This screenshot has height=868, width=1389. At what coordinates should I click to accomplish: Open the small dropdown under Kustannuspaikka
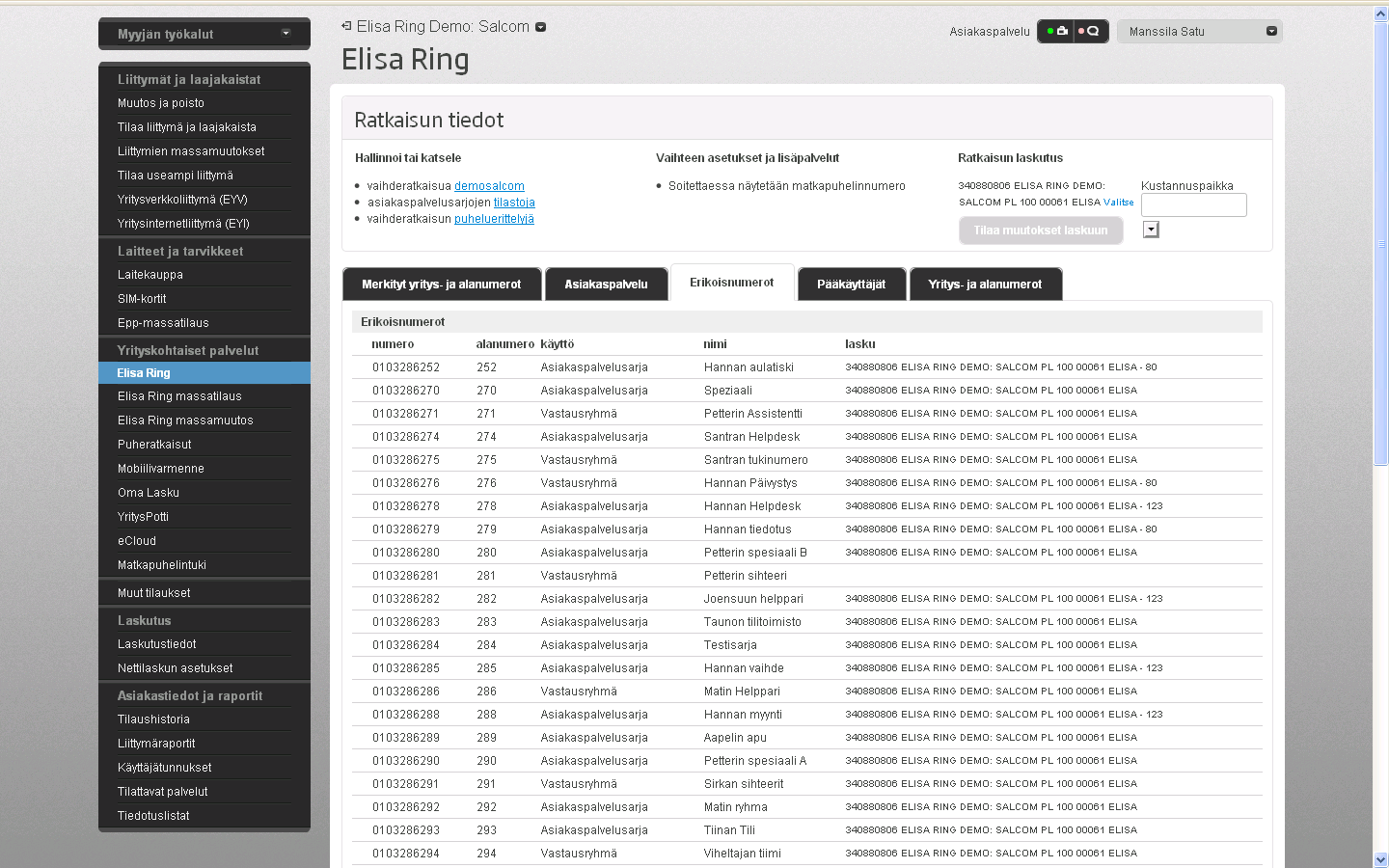(1151, 230)
